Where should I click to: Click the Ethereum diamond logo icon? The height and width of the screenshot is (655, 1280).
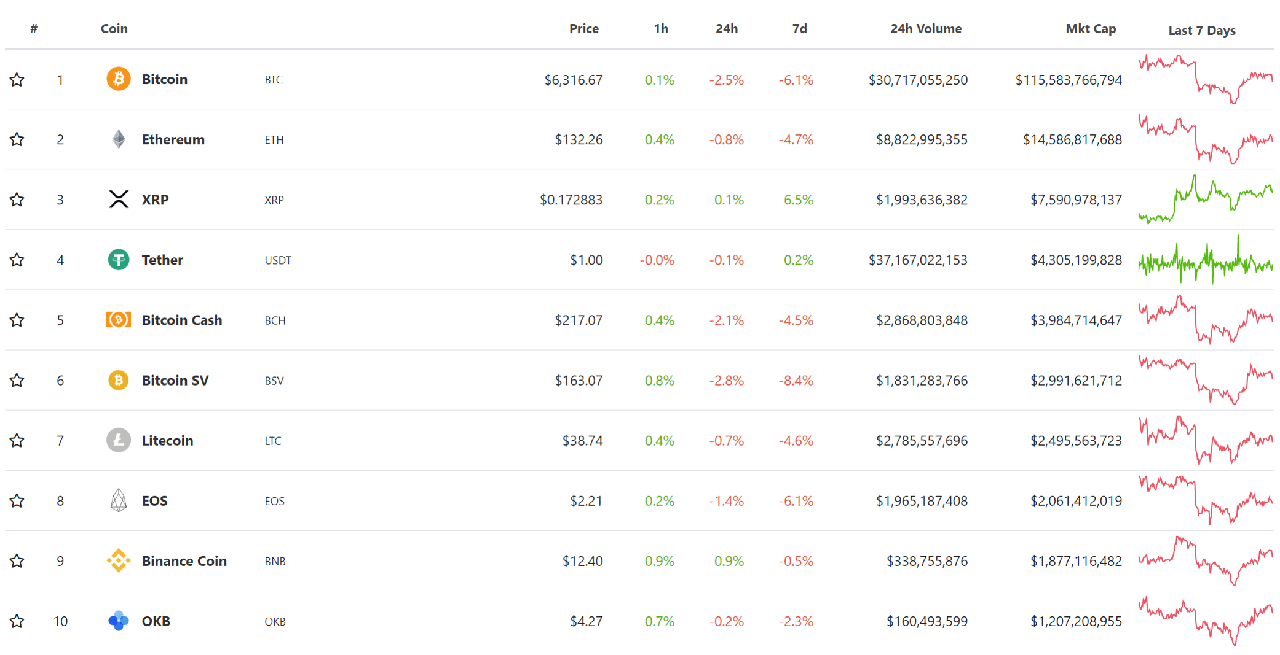118,139
